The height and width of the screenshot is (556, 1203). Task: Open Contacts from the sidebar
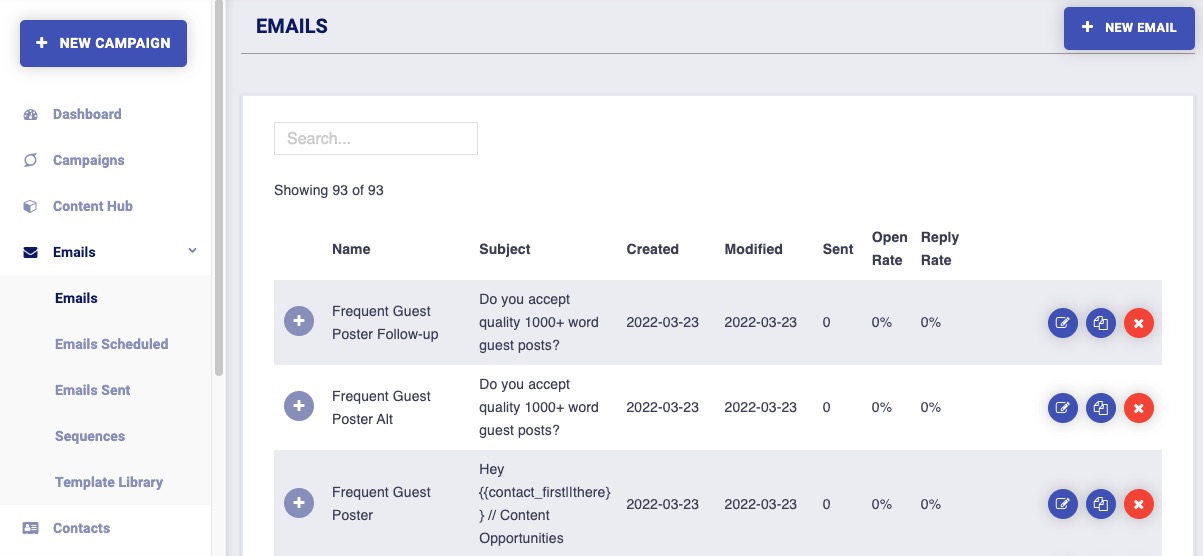81,528
